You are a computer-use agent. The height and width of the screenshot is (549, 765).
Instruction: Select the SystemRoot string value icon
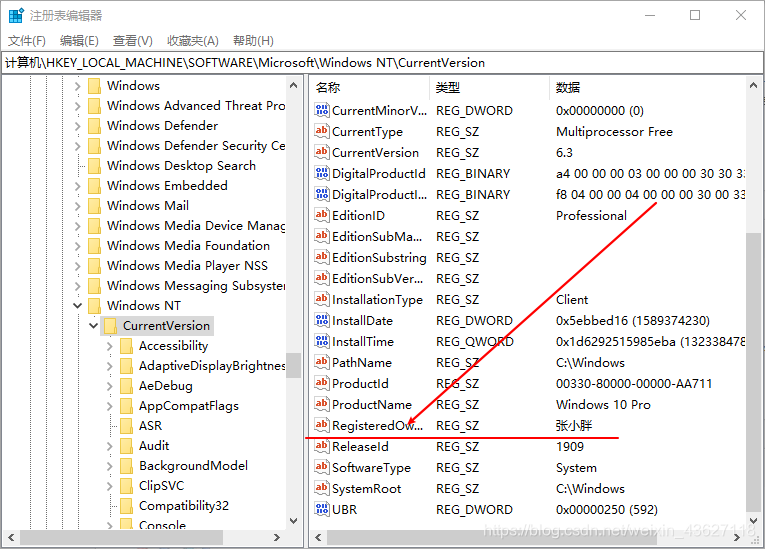tap(322, 488)
